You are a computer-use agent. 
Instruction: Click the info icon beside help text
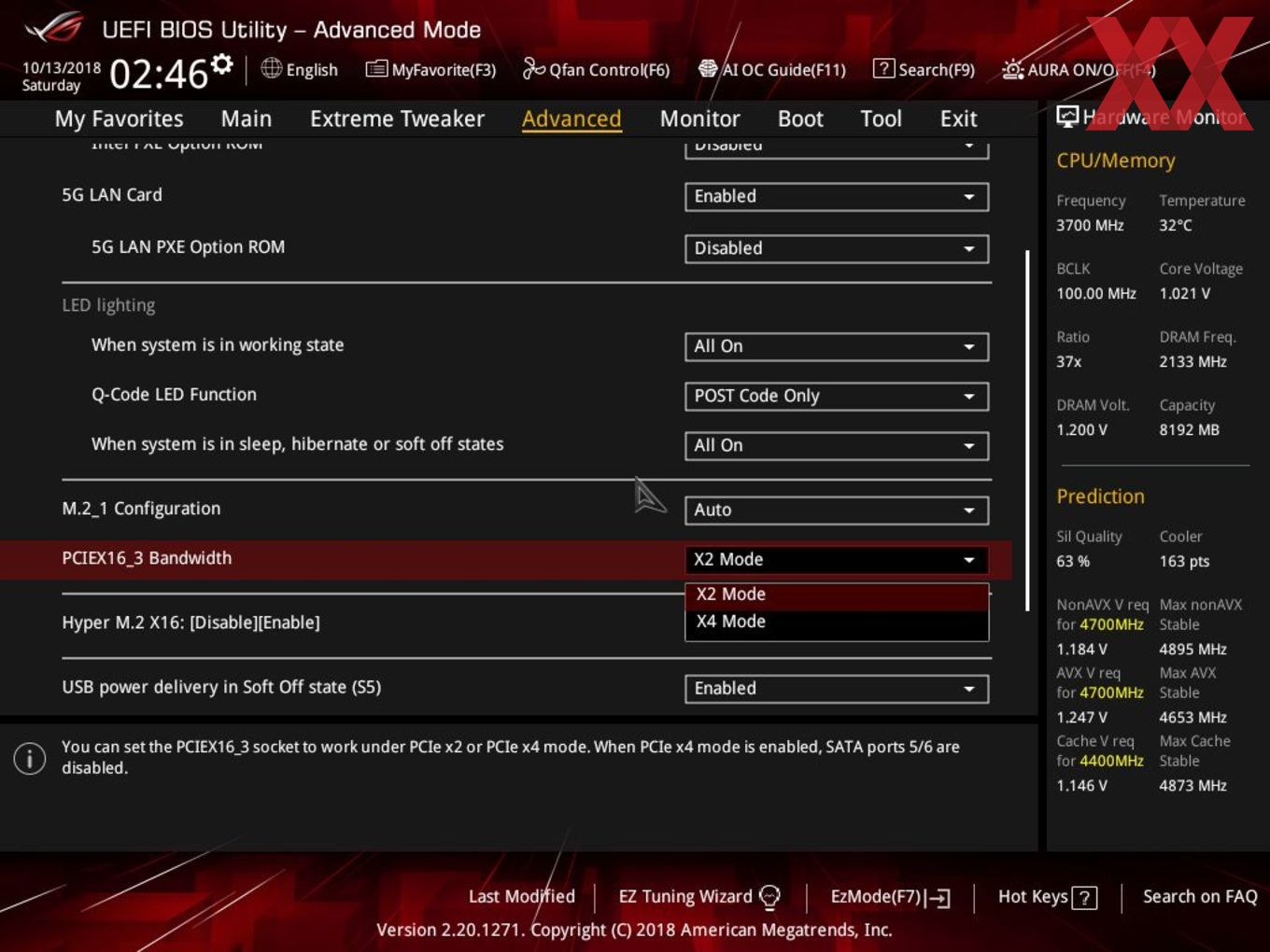pos(30,758)
